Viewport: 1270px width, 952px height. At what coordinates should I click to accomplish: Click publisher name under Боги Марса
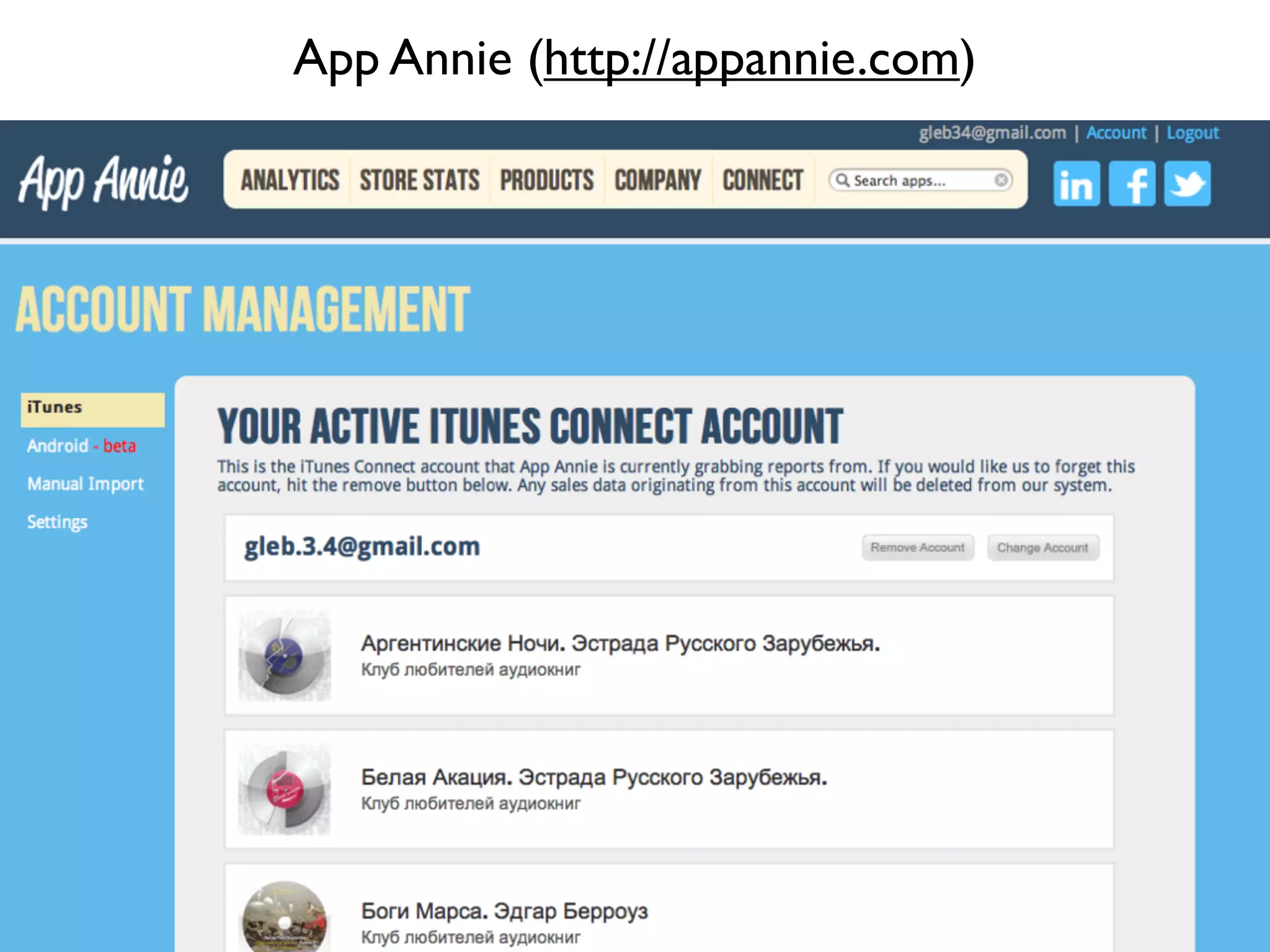click(471, 938)
